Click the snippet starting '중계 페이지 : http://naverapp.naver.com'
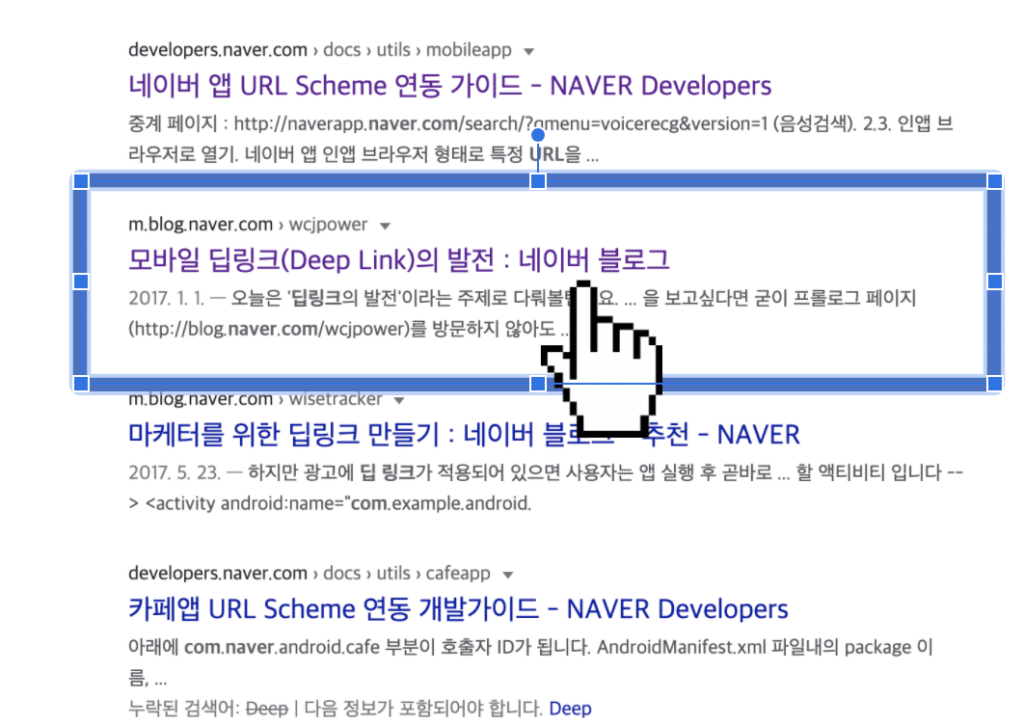This screenshot has height=725, width=1024. tap(541, 139)
